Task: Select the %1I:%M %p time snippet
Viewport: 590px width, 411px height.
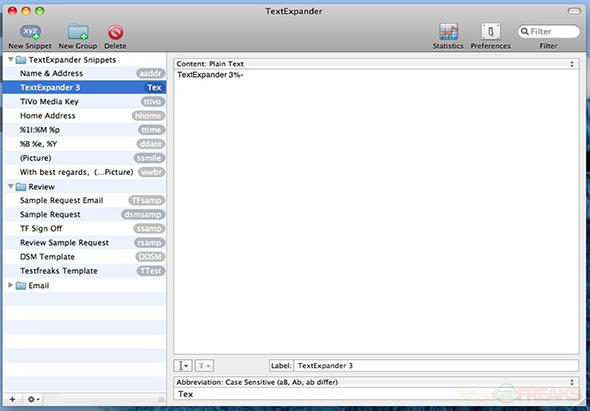Action: coord(84,130)
